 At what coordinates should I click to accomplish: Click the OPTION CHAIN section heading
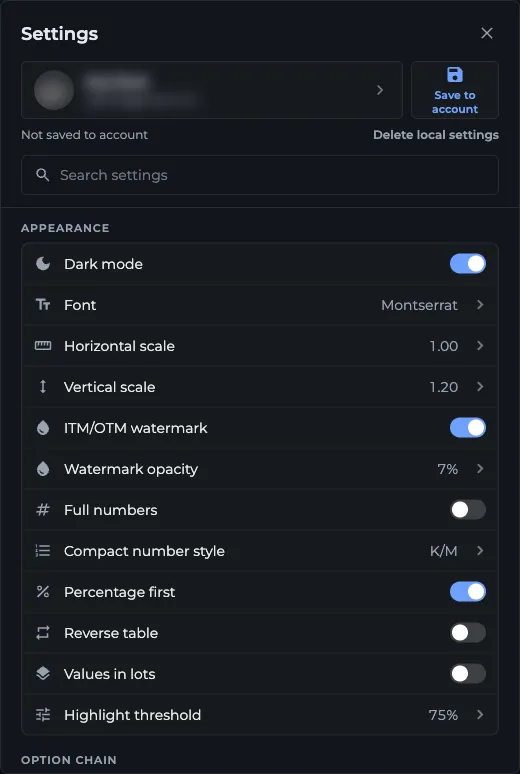[x=69, y=760]
